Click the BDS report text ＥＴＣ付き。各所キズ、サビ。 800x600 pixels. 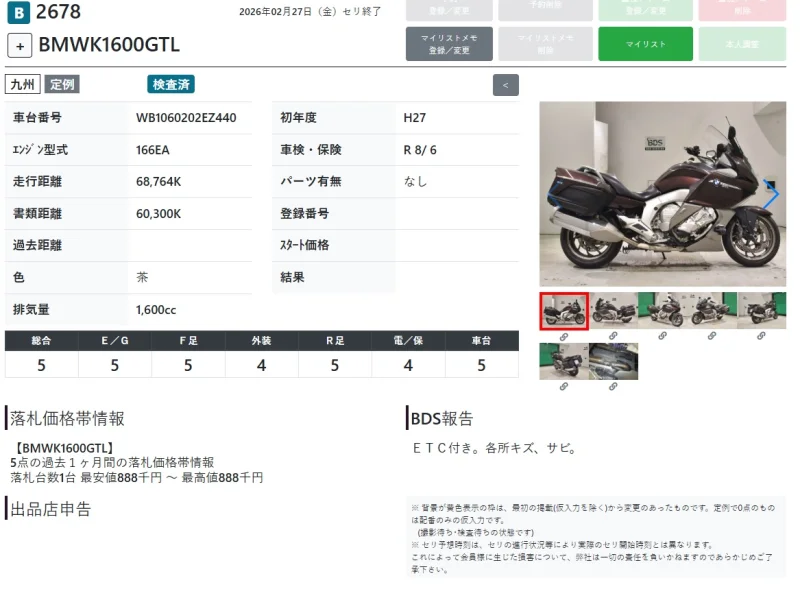[x=495, y=448]
